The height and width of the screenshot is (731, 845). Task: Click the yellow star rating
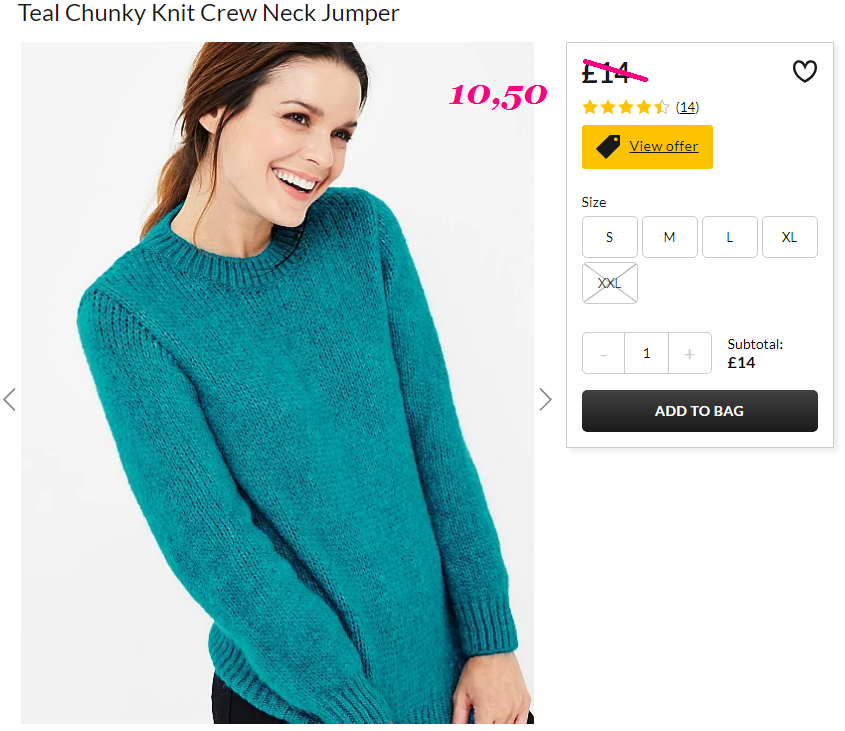[x=626, y=107]
